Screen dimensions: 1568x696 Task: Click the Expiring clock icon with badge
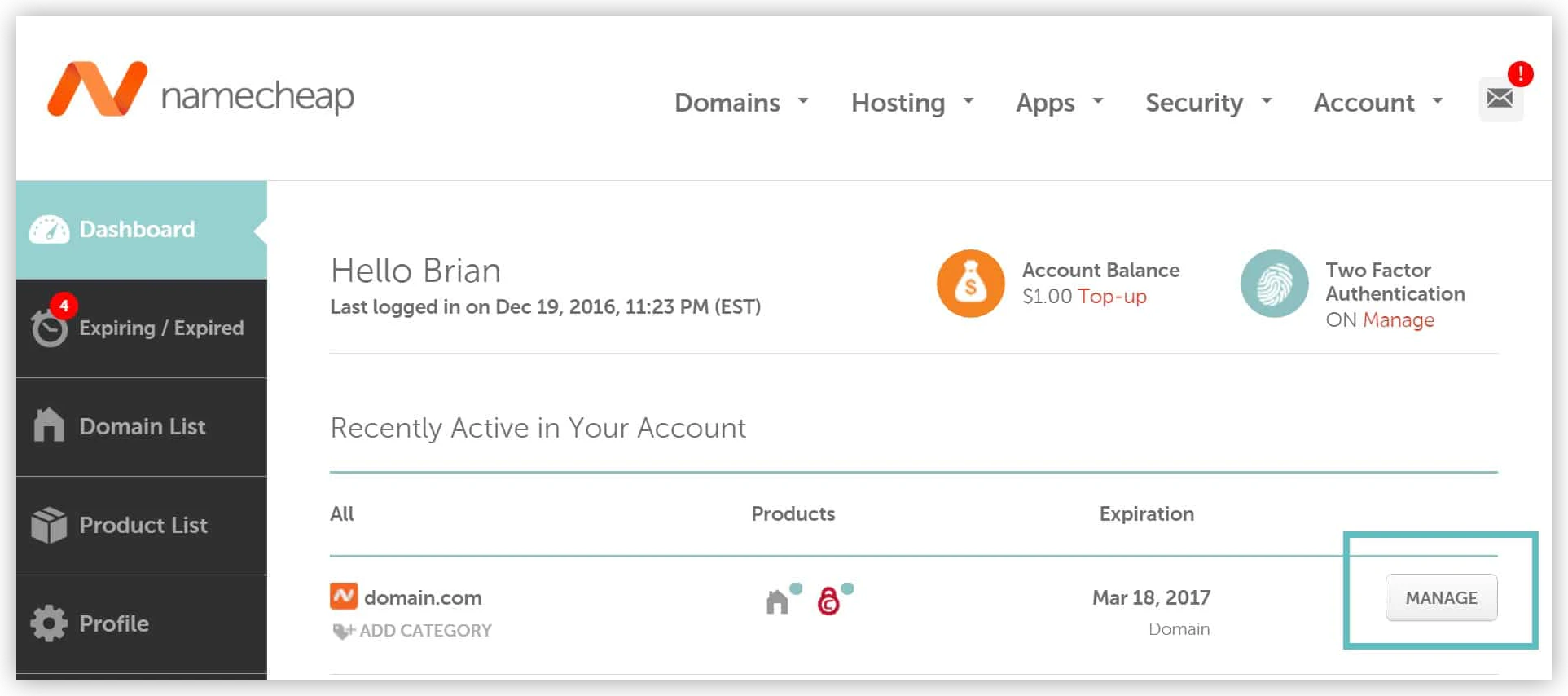51,323
